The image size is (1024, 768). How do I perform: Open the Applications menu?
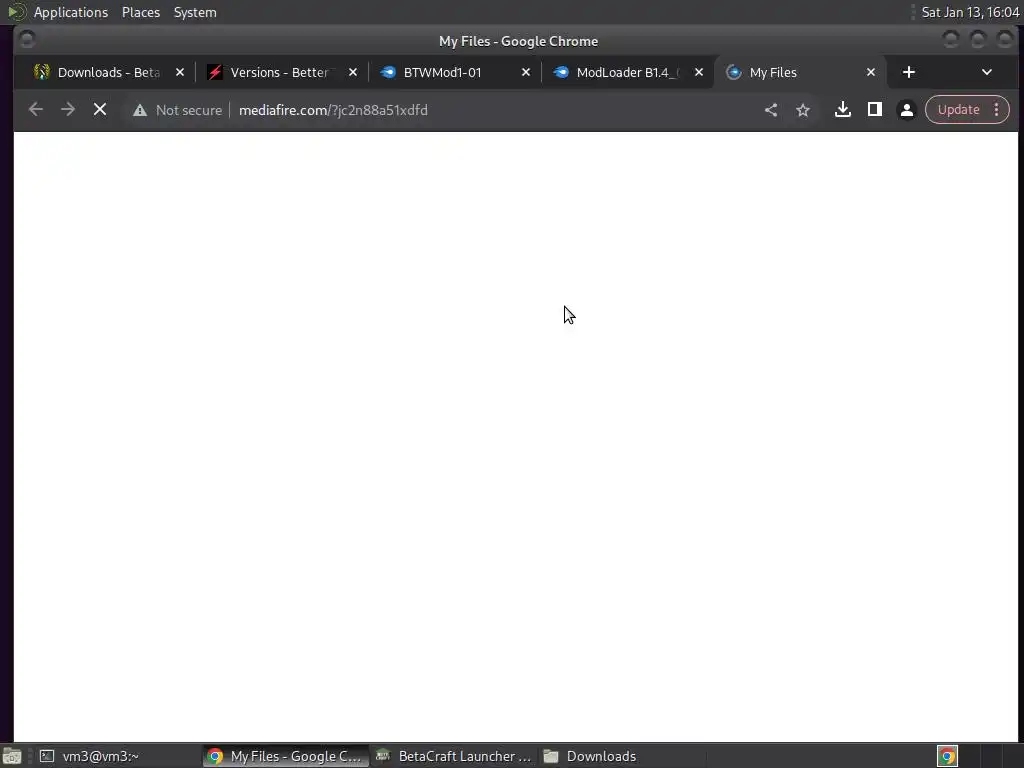pyautogui.click(x=71, y=12)
